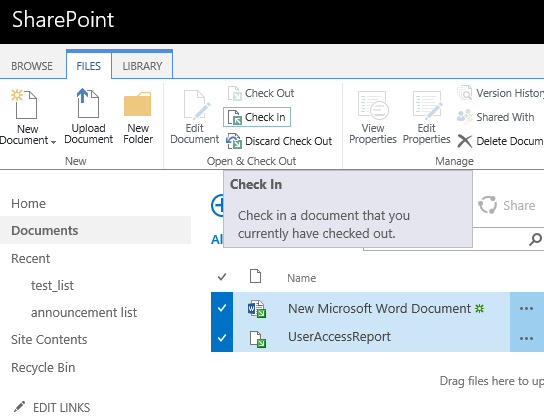The height and width of the screenshot is (418, 544).
Task: Open test_list from recent items
Action: click(52, 285)
